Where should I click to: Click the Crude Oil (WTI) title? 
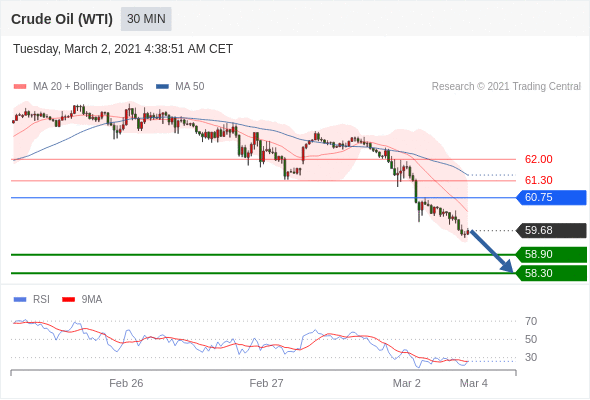62,19
